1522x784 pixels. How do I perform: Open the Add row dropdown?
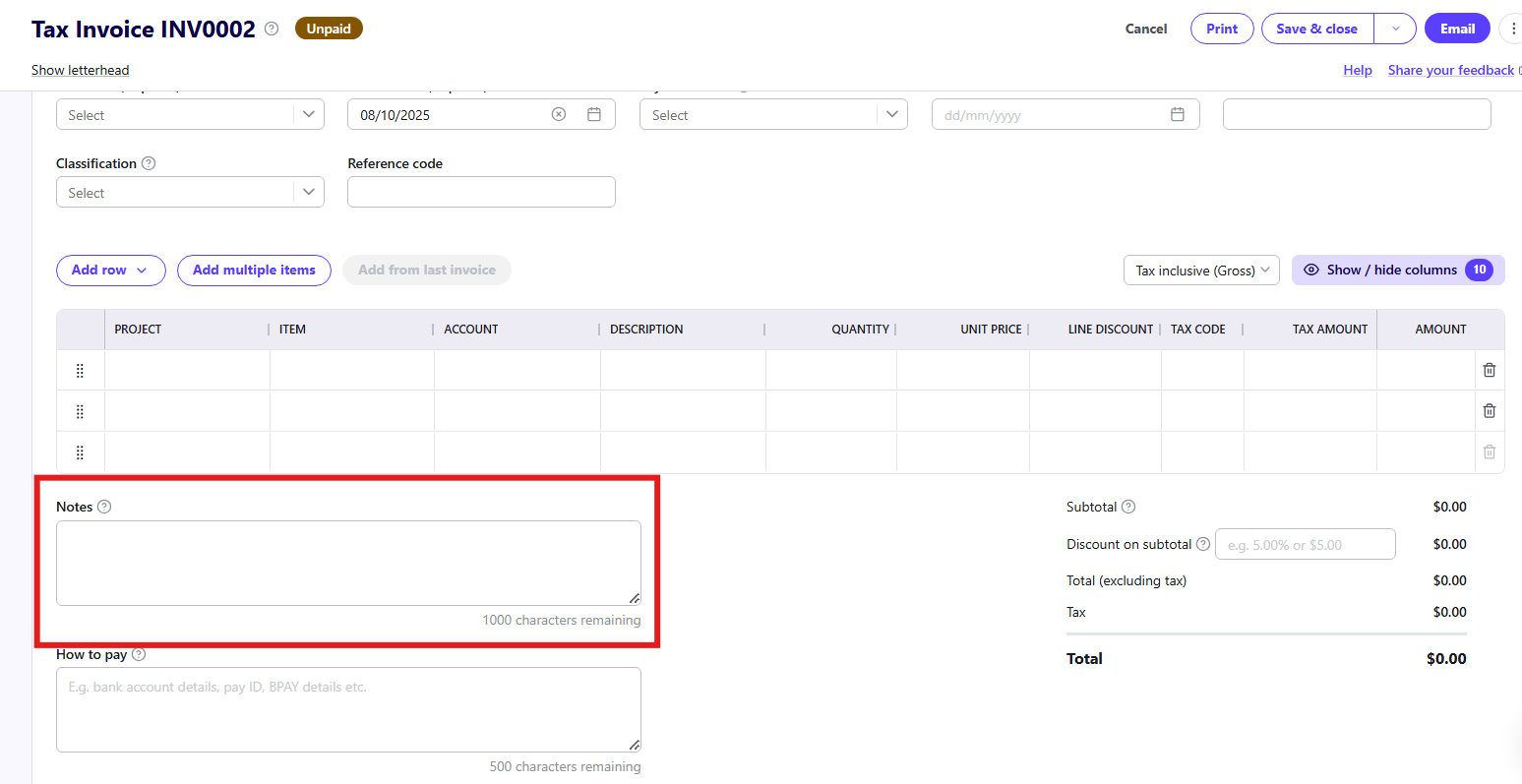pyautogui.click(x=111, y=270)
